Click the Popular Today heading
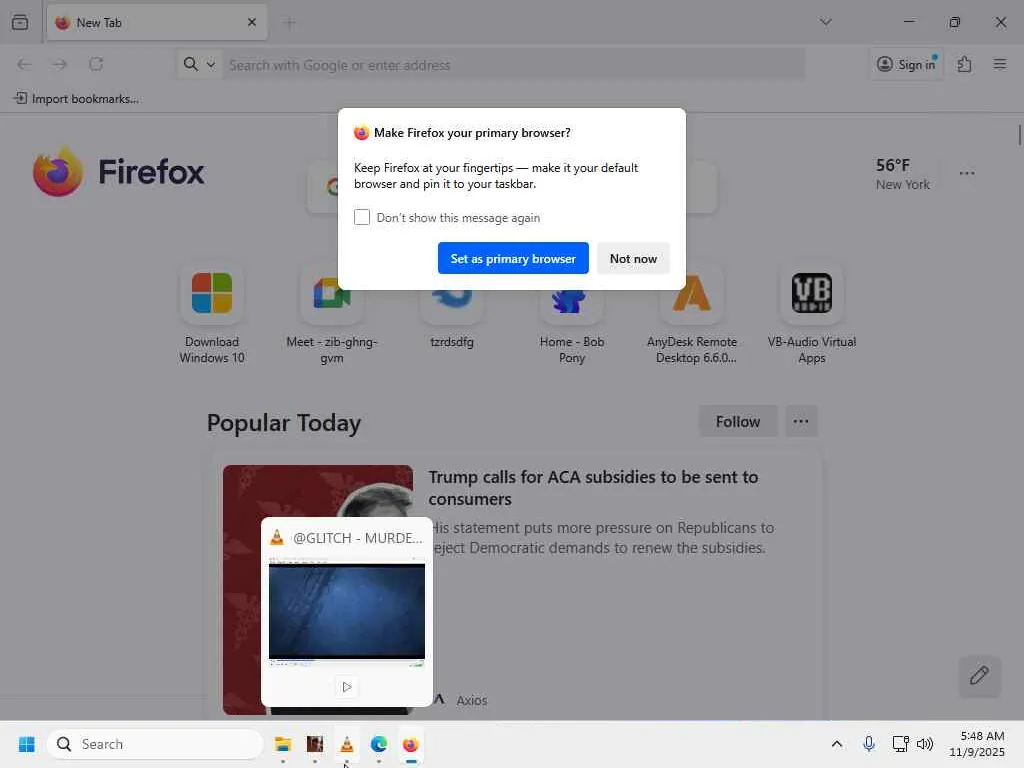1024x768 pixels. [x=284, y=423]
